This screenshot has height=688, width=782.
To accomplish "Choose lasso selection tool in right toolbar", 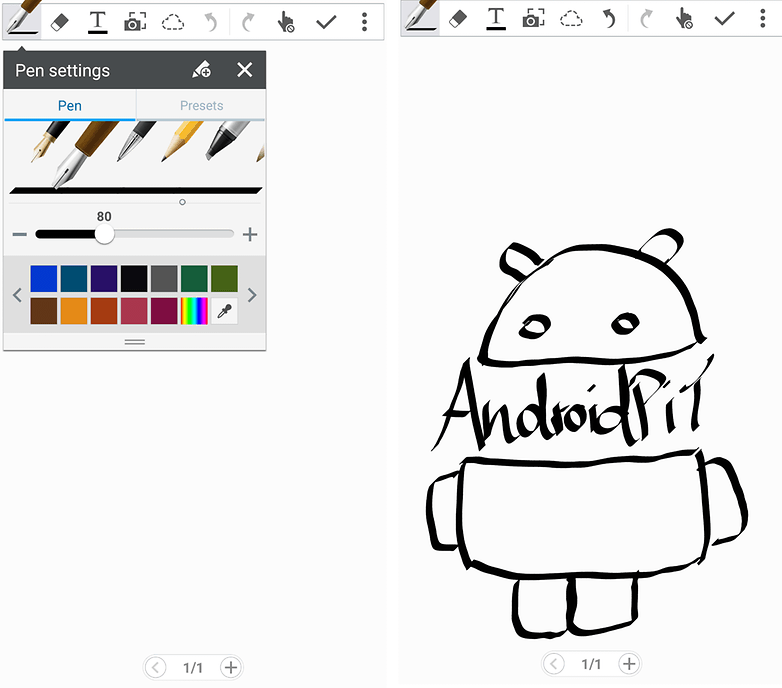I will tap(571, 19).
